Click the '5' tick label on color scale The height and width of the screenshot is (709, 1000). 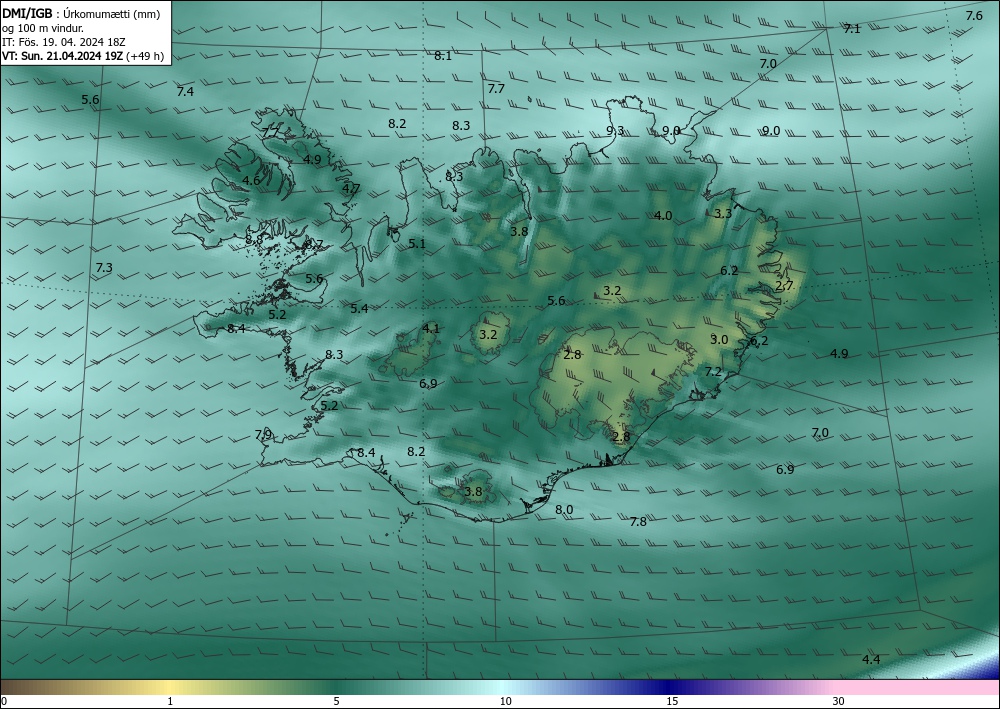(x=336, y=701)
